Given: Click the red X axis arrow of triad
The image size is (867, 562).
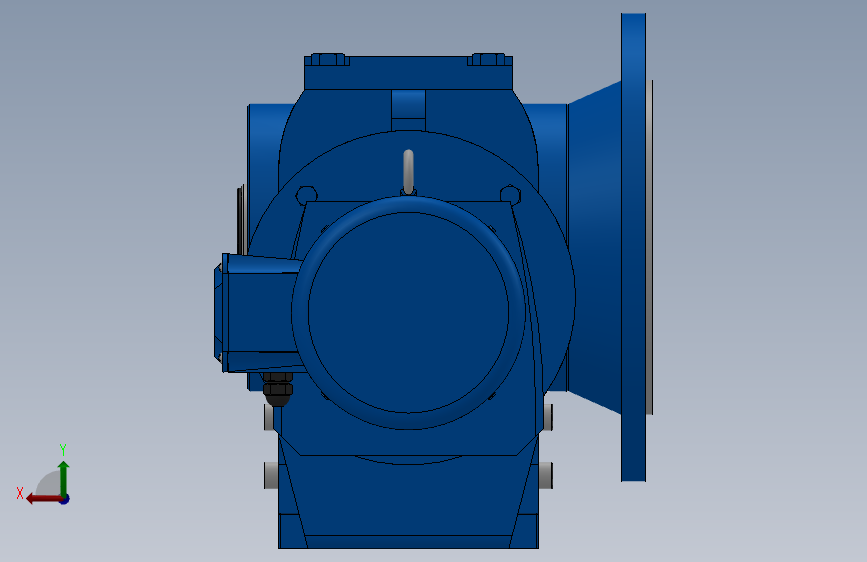Looking at the screenshot, I should pos(44,499).
